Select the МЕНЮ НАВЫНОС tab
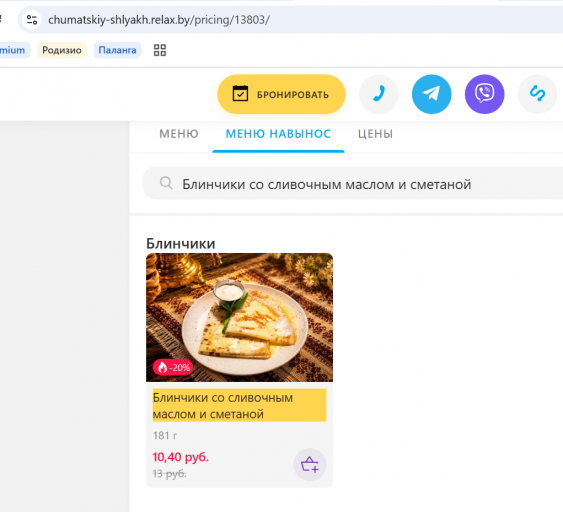 click(x=278, y=134)
